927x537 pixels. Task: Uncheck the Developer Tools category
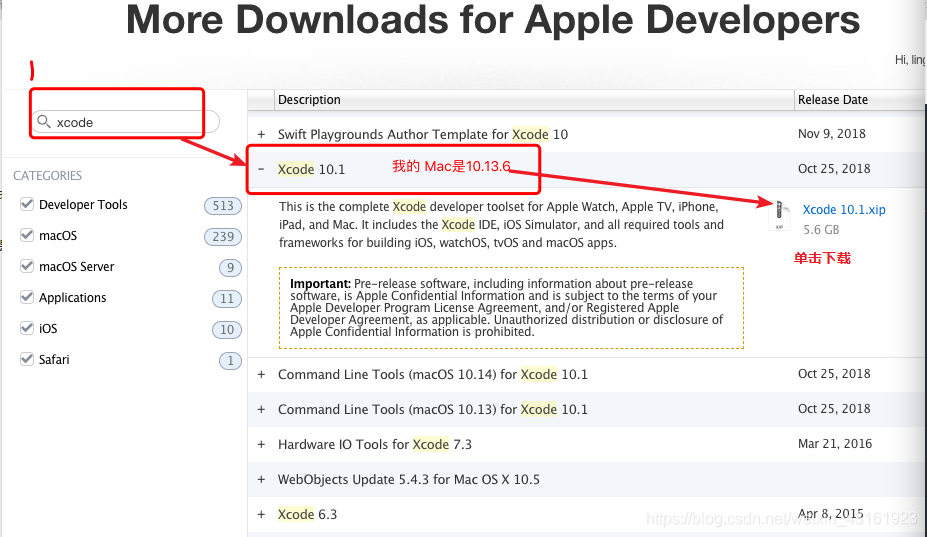(x=27, y=204)
